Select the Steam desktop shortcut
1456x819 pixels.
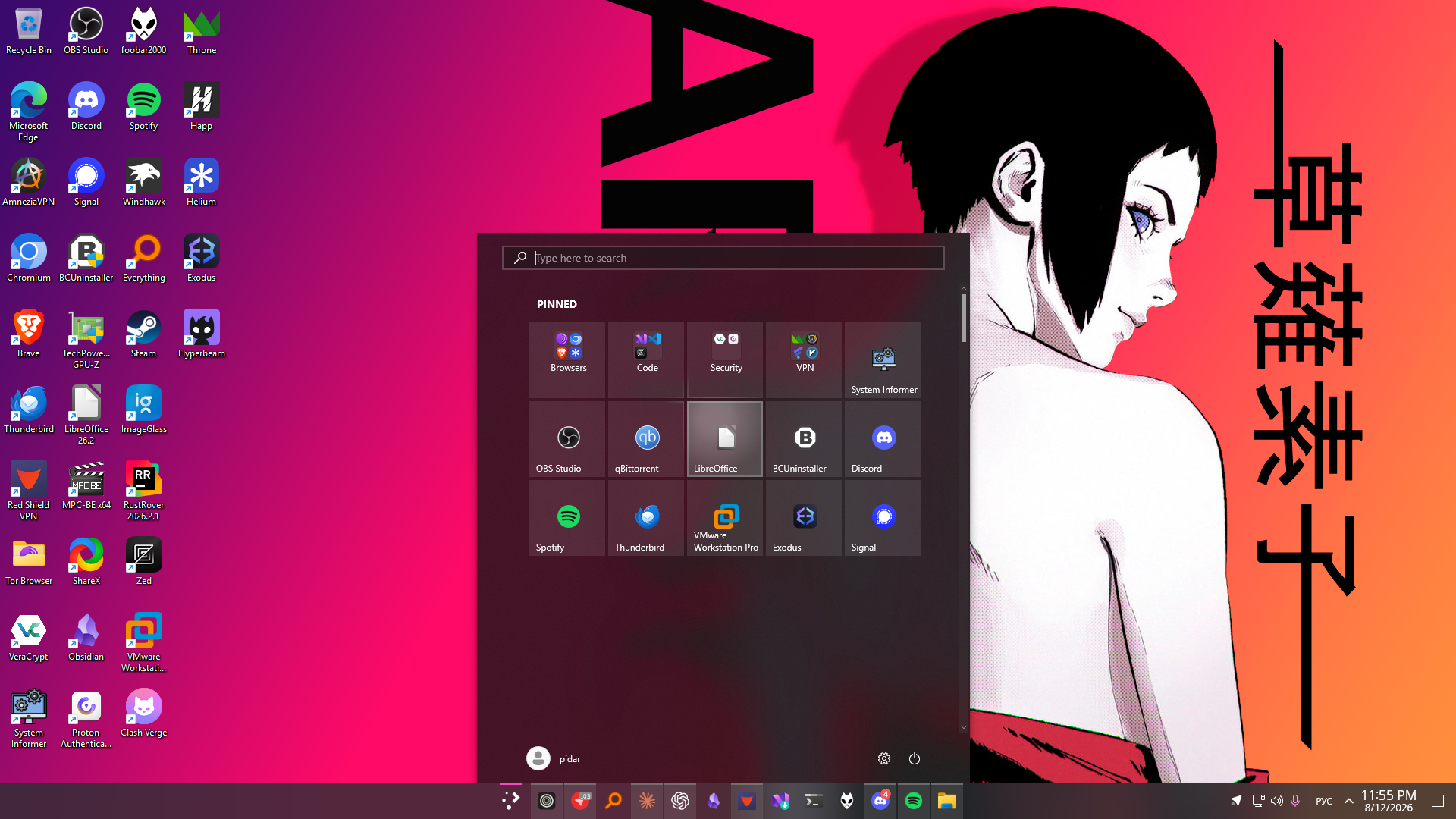coord(144,334)
